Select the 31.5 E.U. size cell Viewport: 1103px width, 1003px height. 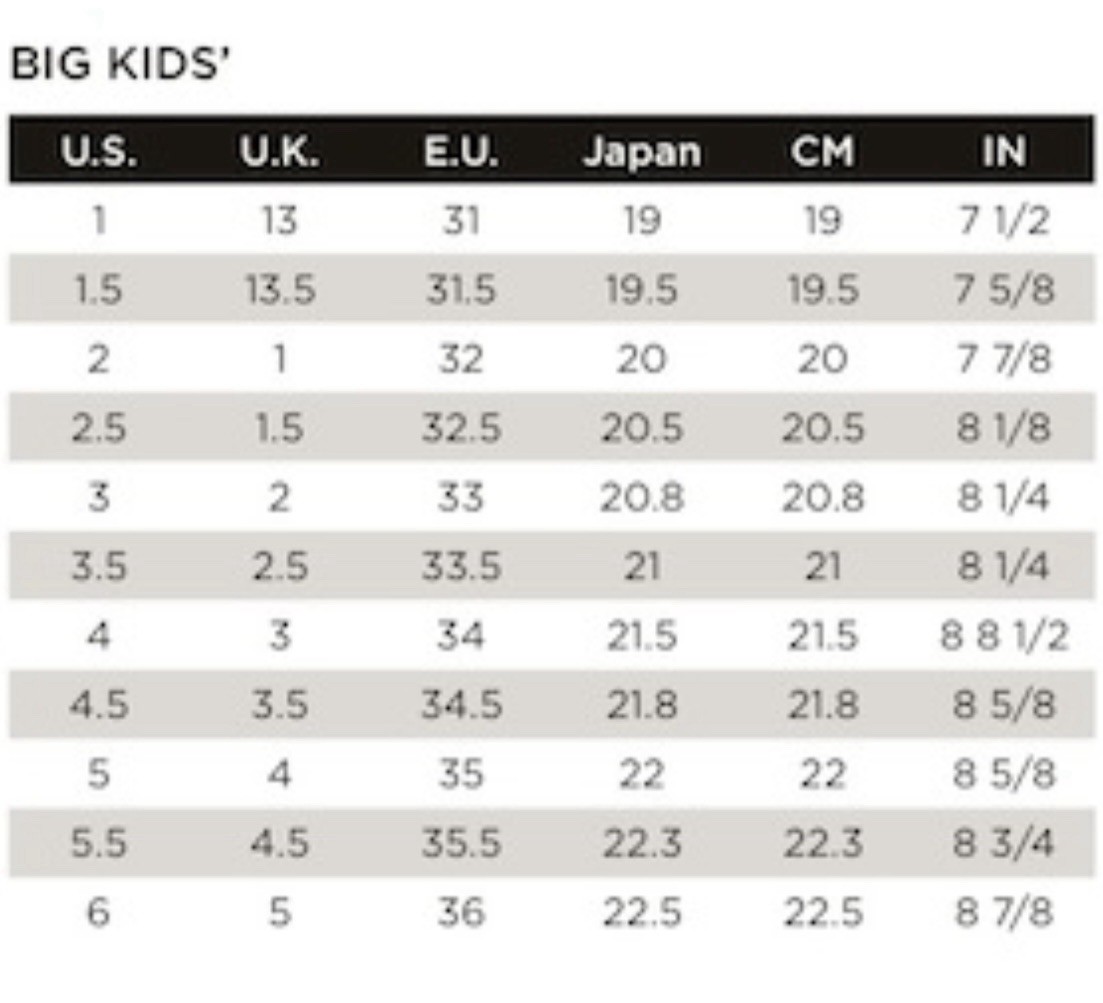click(x=461, y=290)
